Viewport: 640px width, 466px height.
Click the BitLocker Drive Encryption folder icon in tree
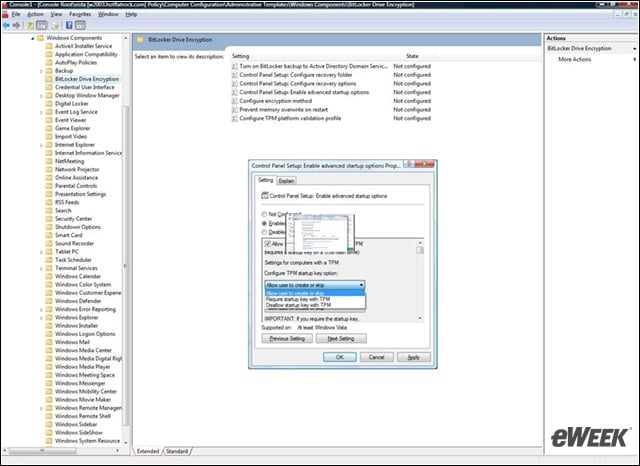(49, 79)
